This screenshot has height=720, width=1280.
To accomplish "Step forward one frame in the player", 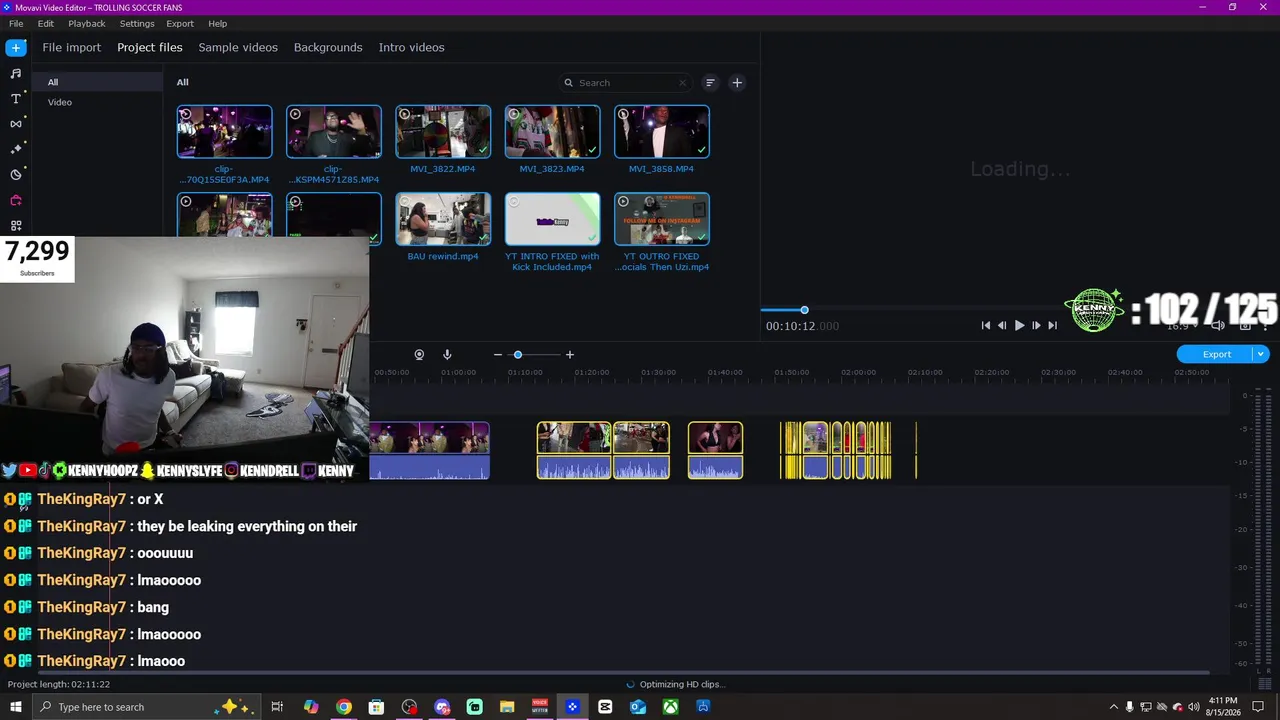I will tap(1036, 325).
